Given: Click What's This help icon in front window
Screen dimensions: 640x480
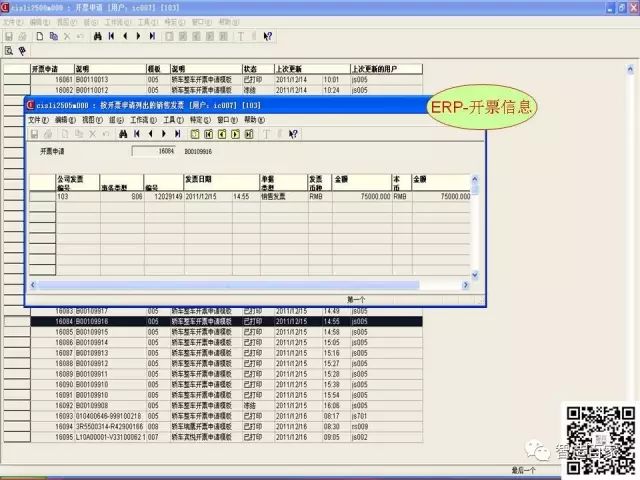Looking at the screenshot, I should click(293, 134).
